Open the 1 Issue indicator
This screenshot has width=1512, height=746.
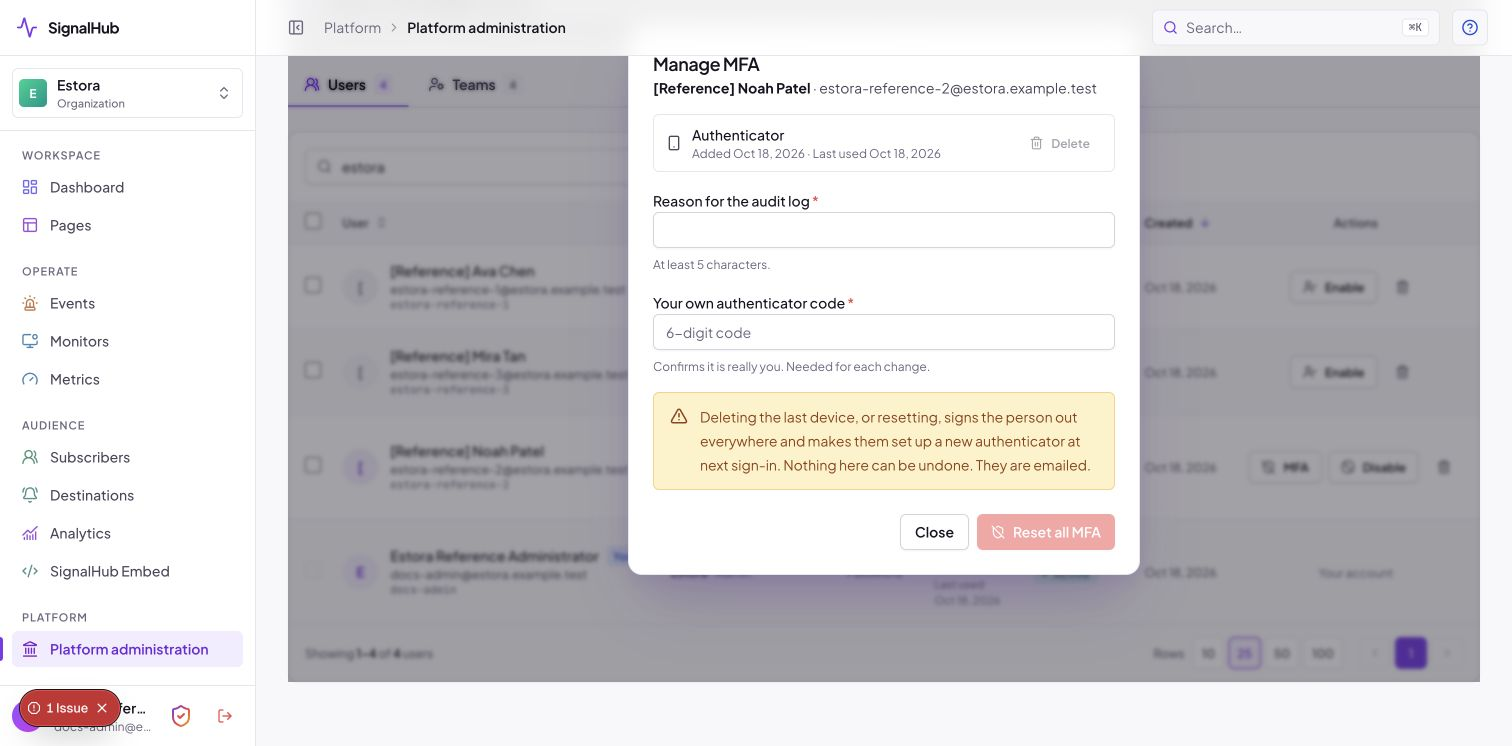pos(58,708)
